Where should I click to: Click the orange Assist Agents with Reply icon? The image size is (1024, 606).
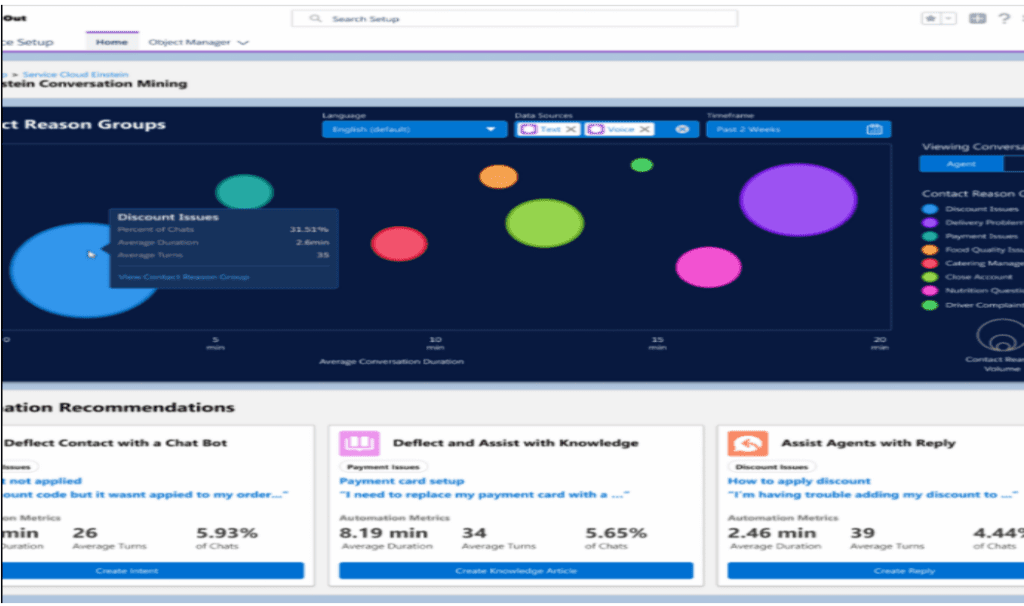[747, 443]
